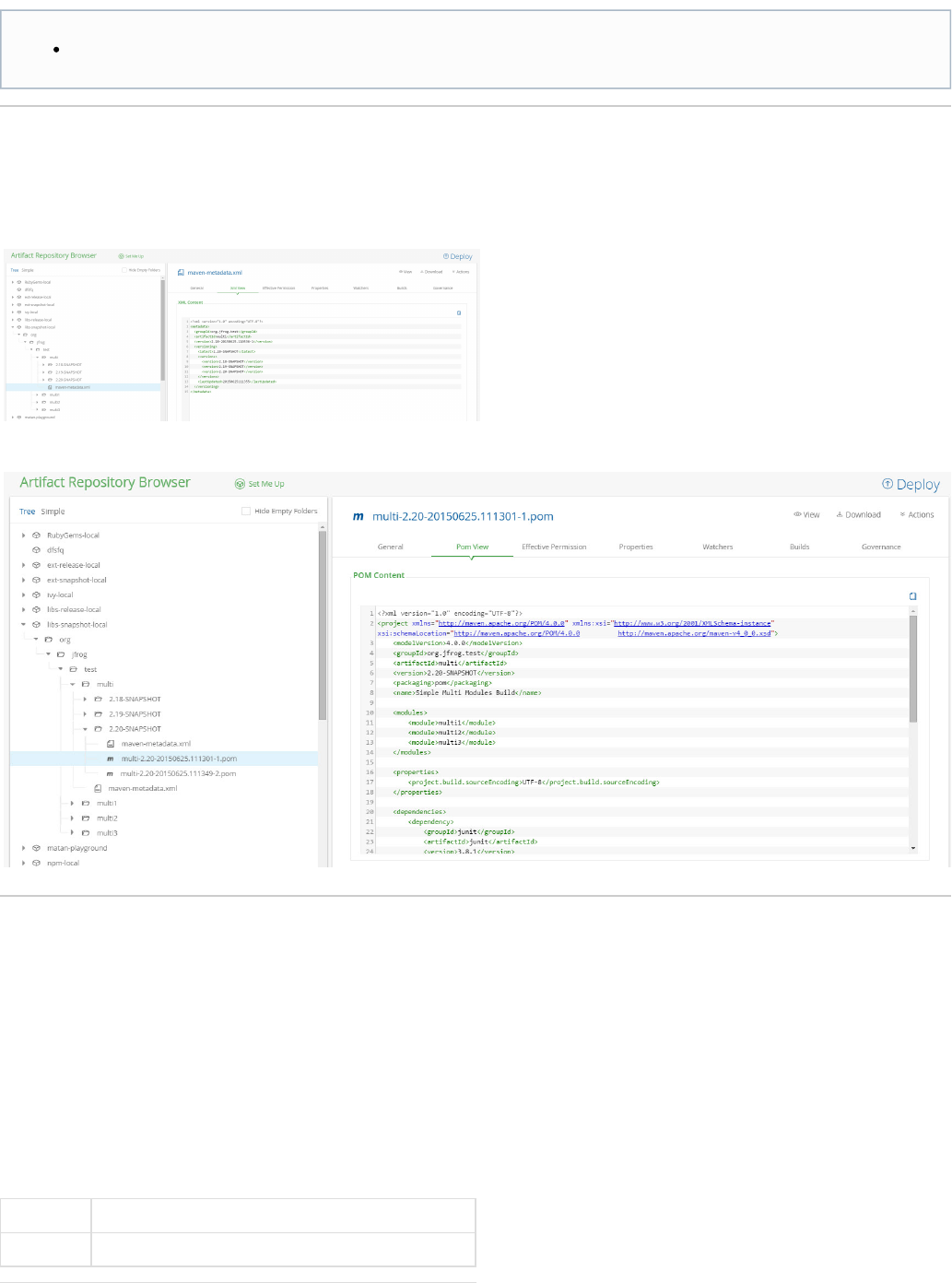952x1283 pixels.
Task: Select the org folder icon
Action: pyautogui.click(x=49, y=640)
